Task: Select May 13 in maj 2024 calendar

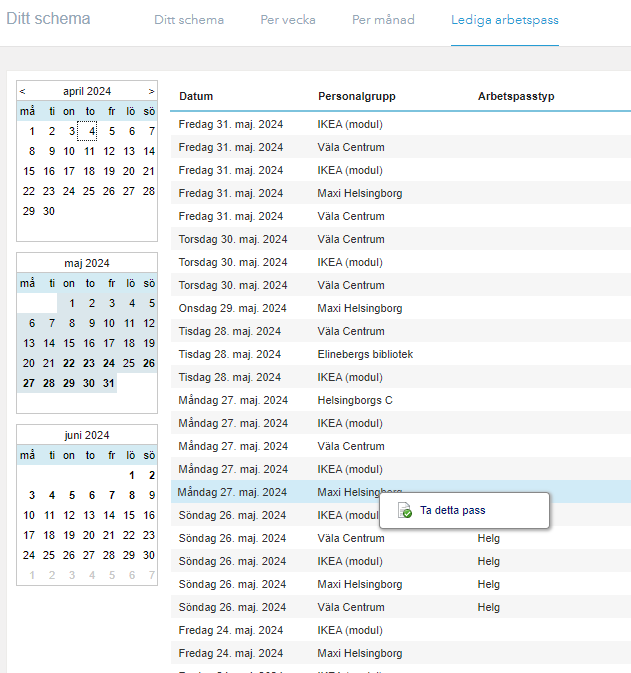Action: [x=29, y=343]
